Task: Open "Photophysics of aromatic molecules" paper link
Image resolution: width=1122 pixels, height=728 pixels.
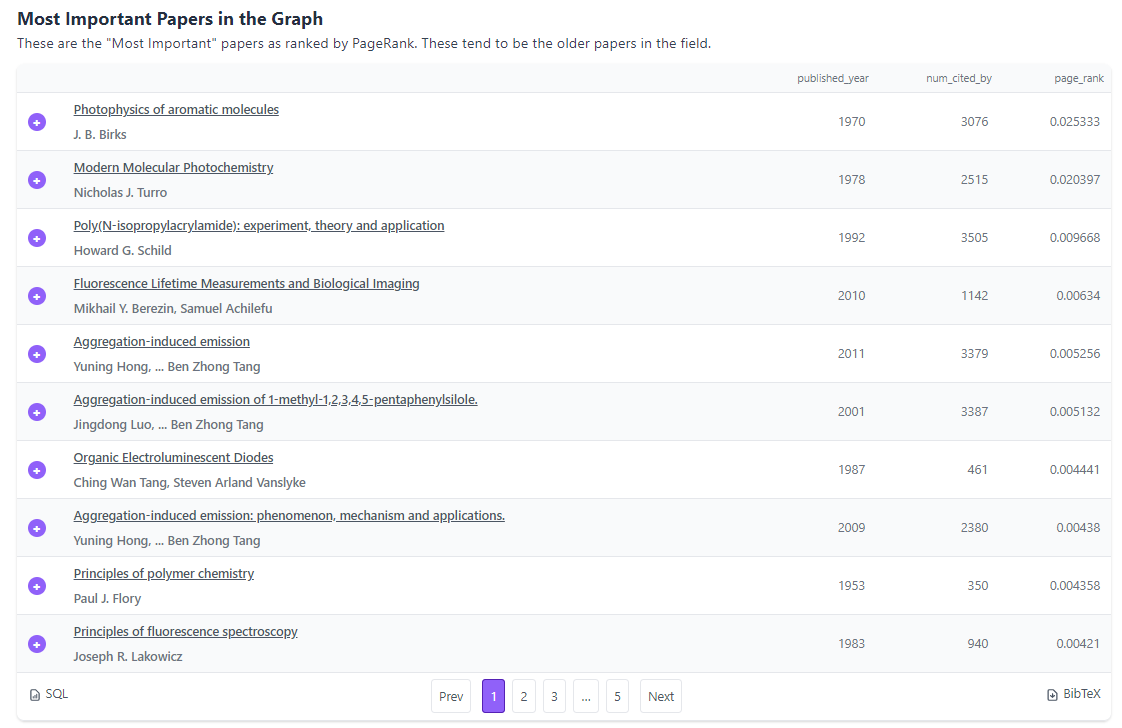Action: tap(176, 109)
